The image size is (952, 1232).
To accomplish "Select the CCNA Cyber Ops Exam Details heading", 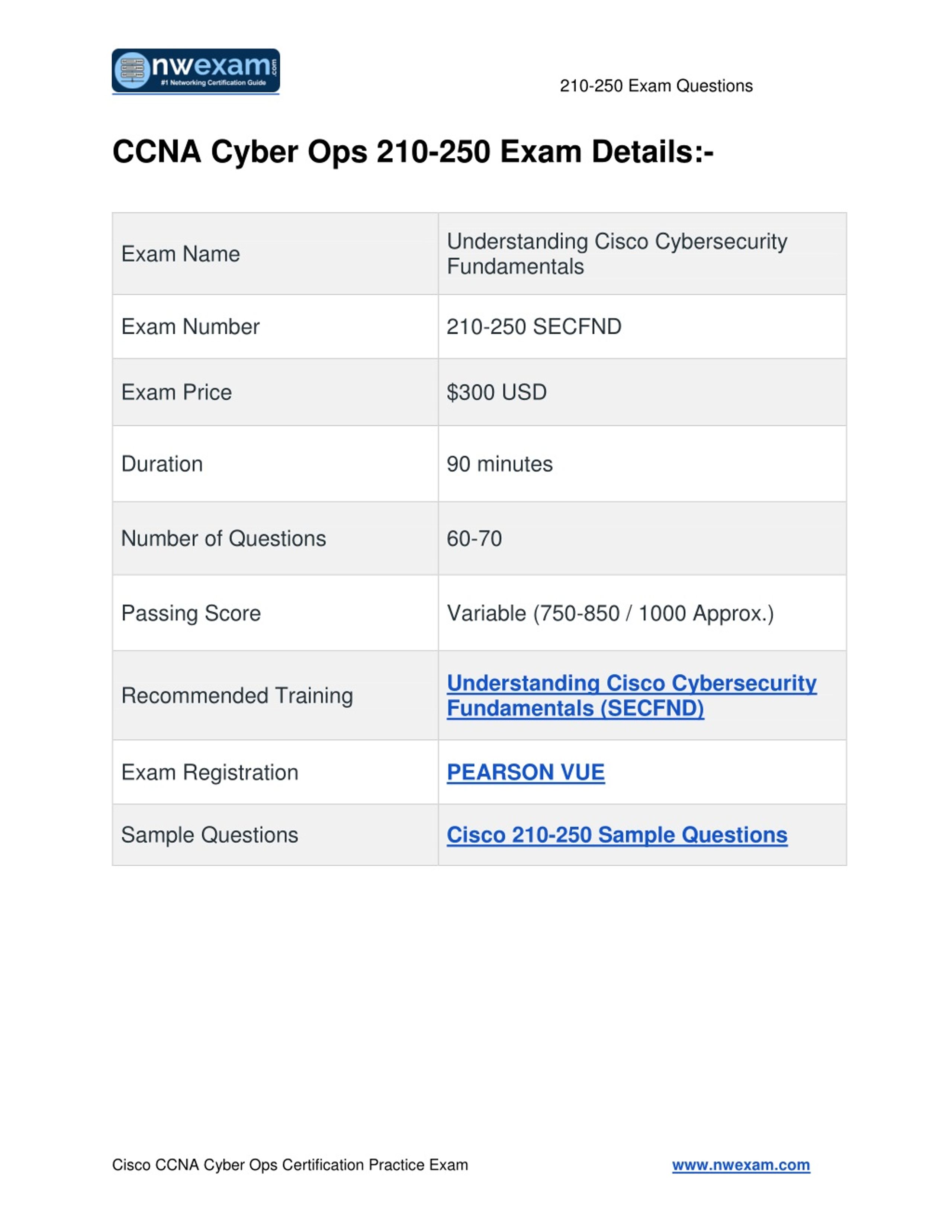I will (x=413, y=152).
